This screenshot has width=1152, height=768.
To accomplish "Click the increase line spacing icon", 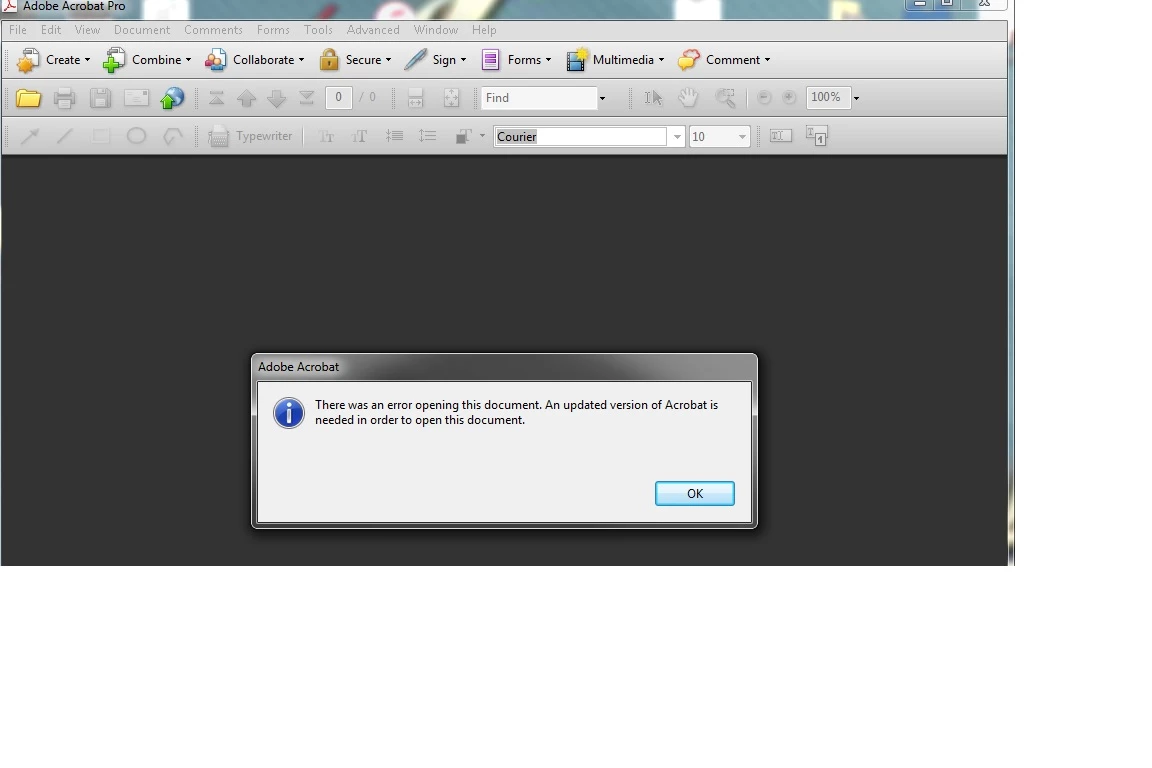I will click(428, 136).
